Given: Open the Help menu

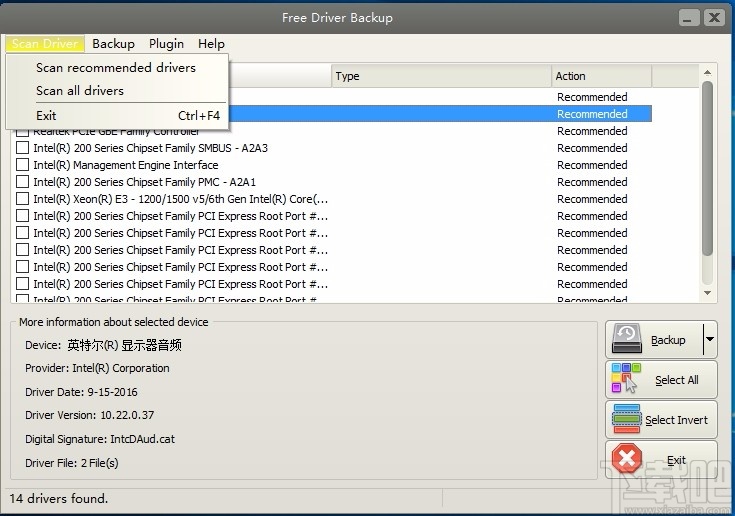Looking at the screenshot, I should (211, 44).
